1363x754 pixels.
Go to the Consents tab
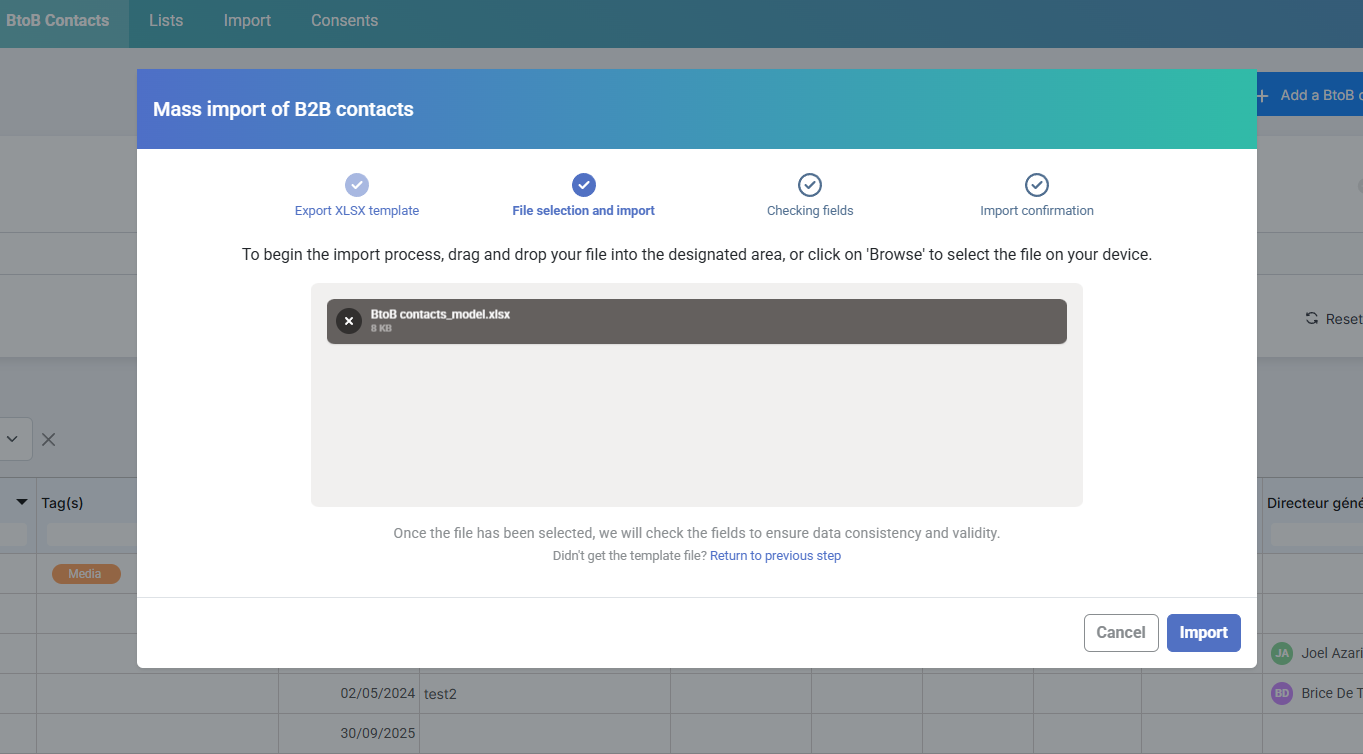click(344, 20)
